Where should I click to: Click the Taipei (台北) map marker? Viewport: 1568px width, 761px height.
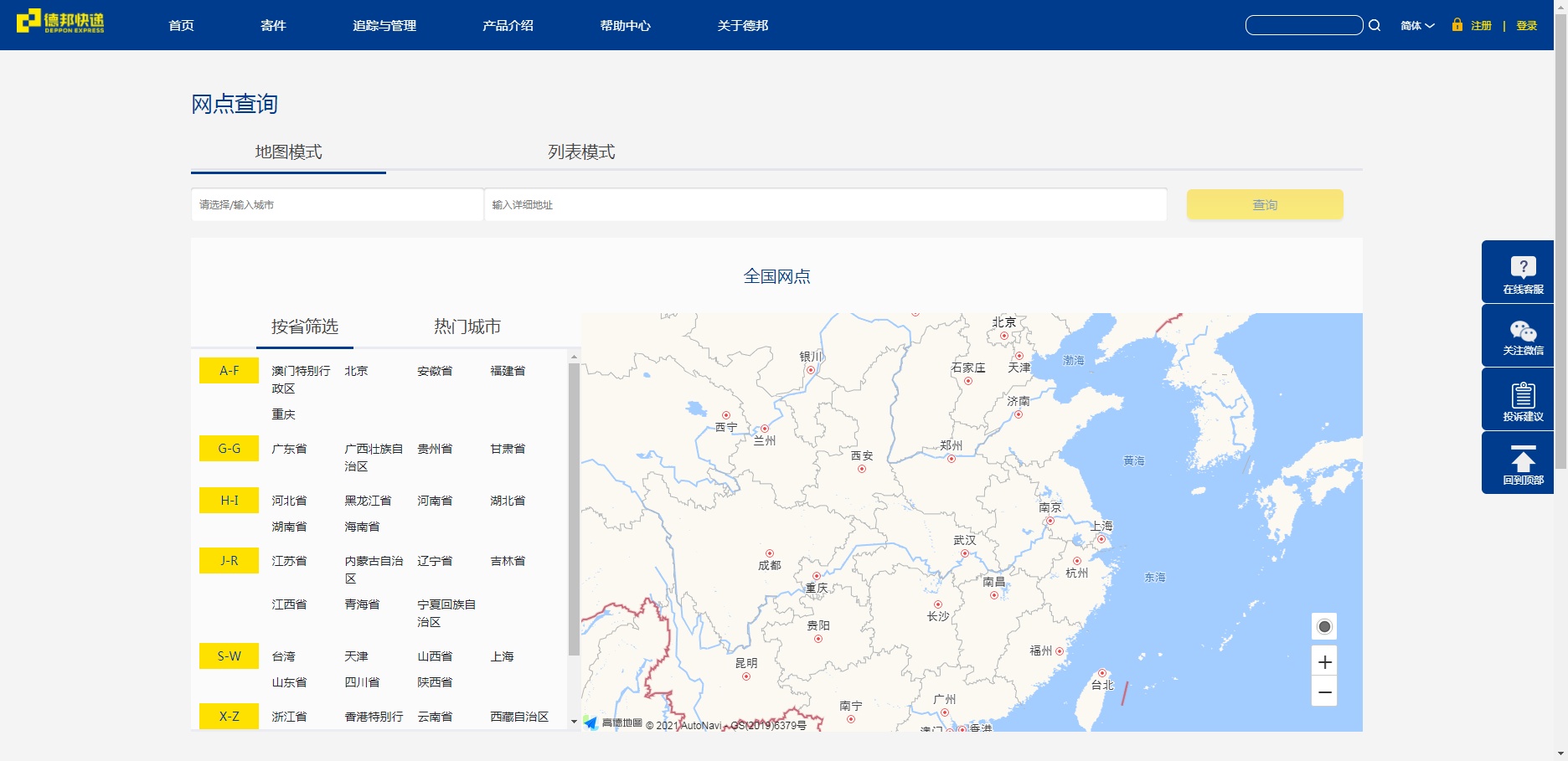click(1101, 673)
